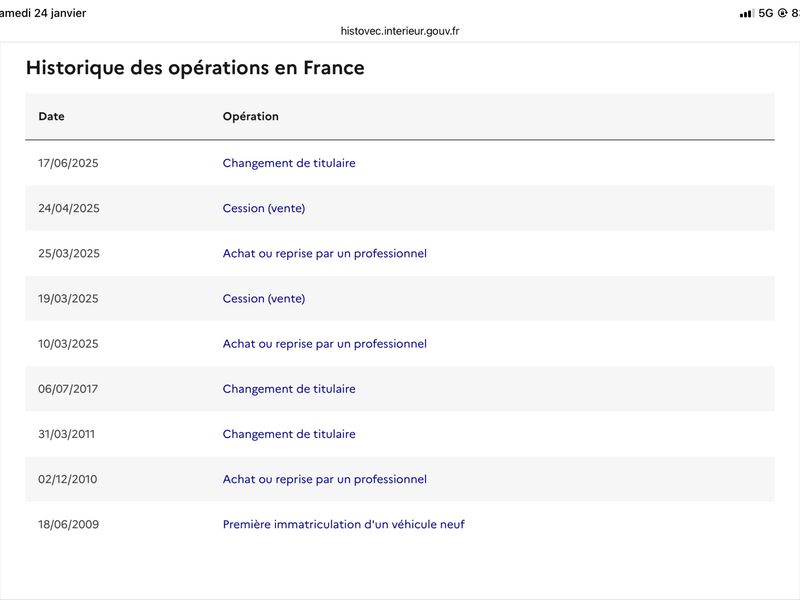Select the 25/03/2025 Achat ou reprise link
The image size is (800, 600).
click(325, 253)
